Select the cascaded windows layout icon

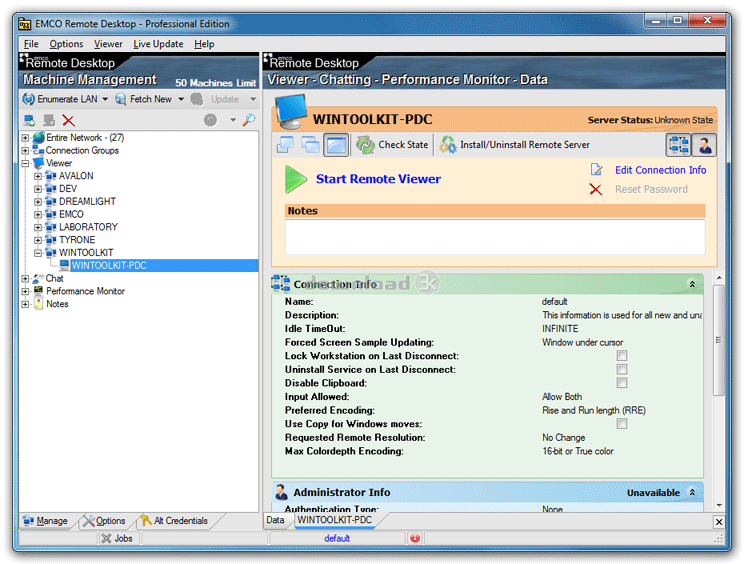tap(310, 145)
